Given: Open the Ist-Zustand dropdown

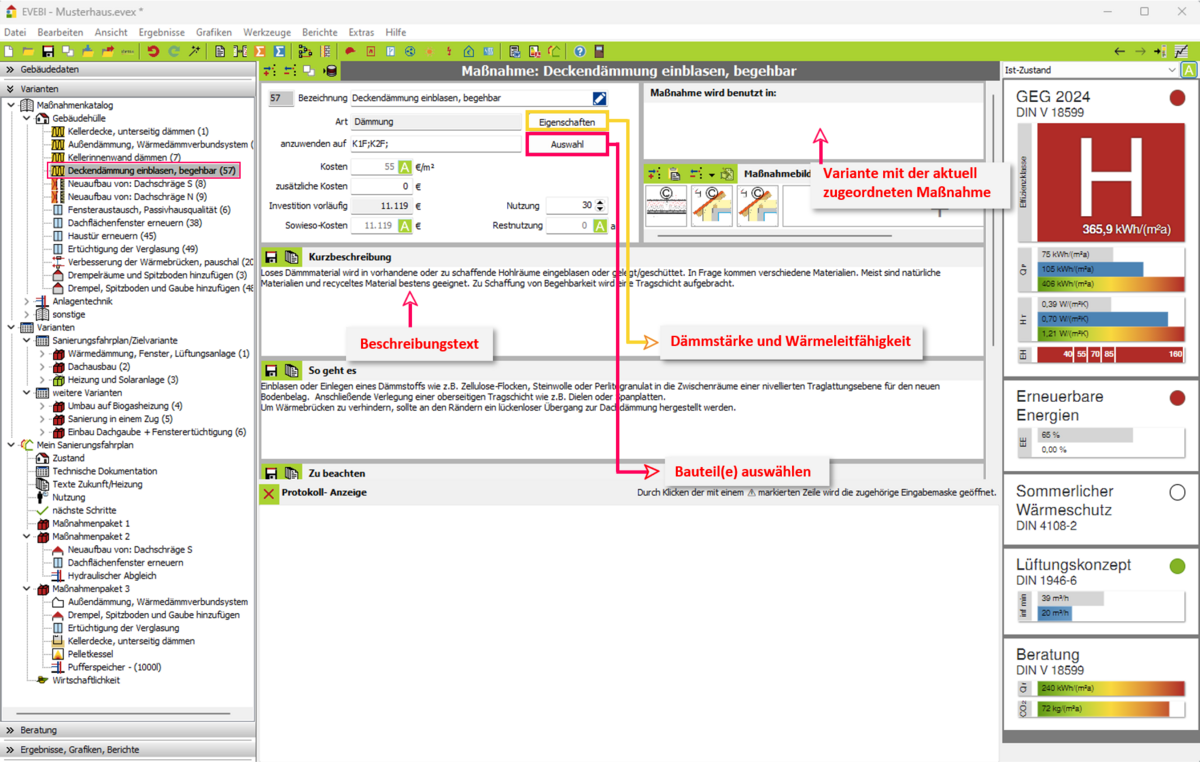Looking at the screenshot, I should 1171,70.
